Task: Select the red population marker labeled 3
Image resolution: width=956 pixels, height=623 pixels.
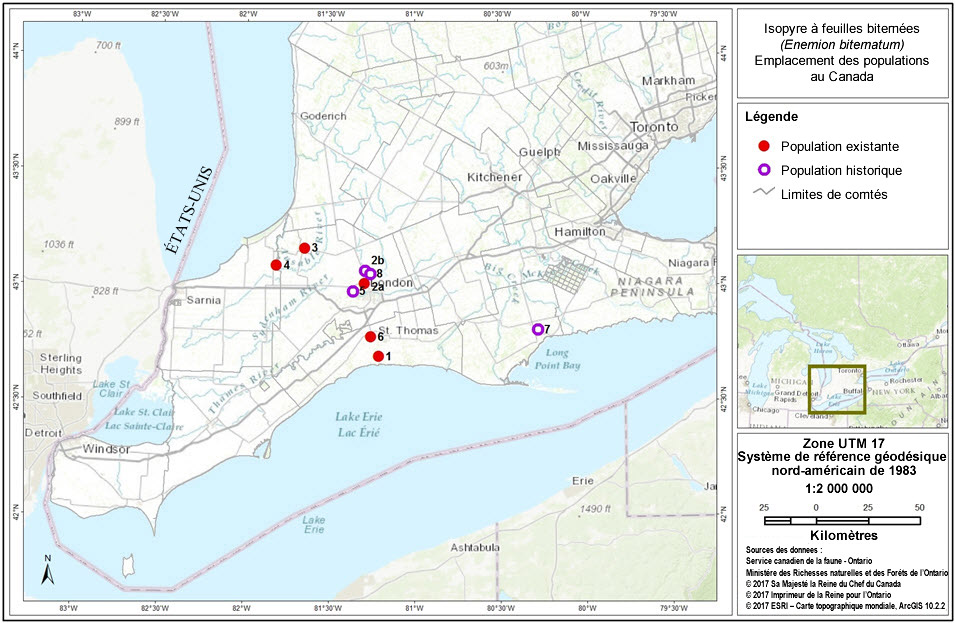Action: pyautogui.click(x=304, y=248)
